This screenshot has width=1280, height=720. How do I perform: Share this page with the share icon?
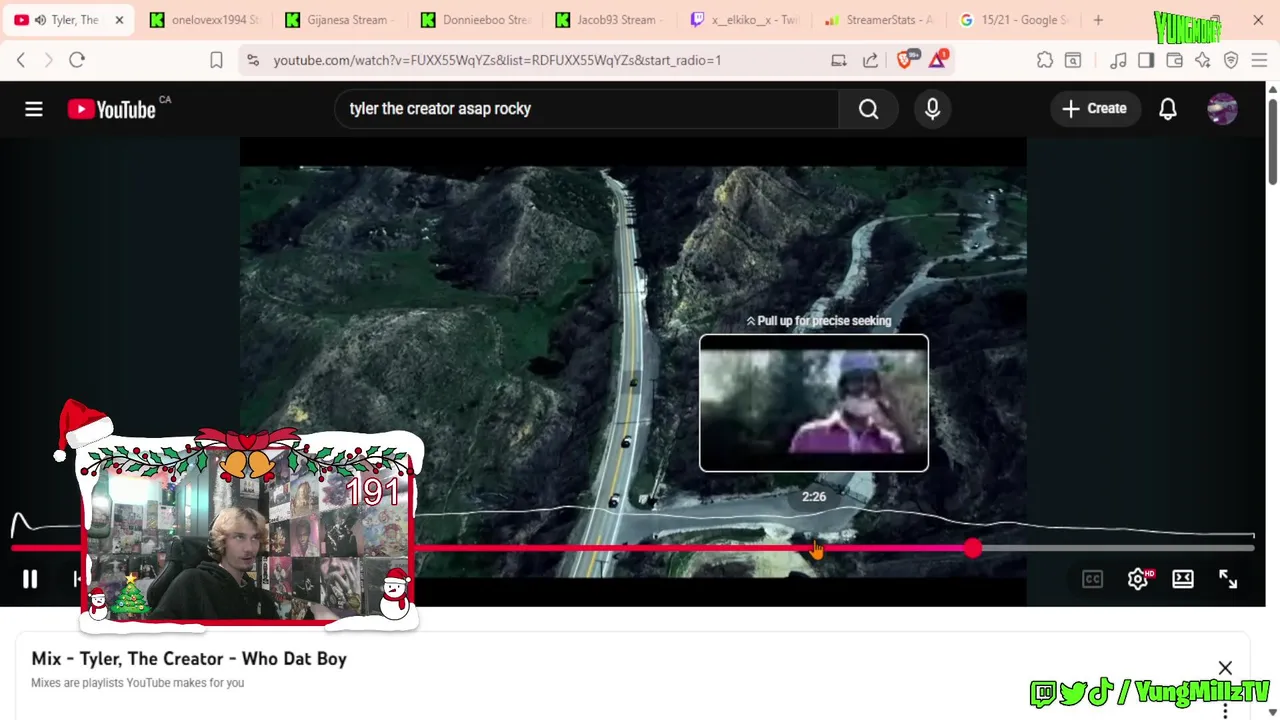pos(870,60)
